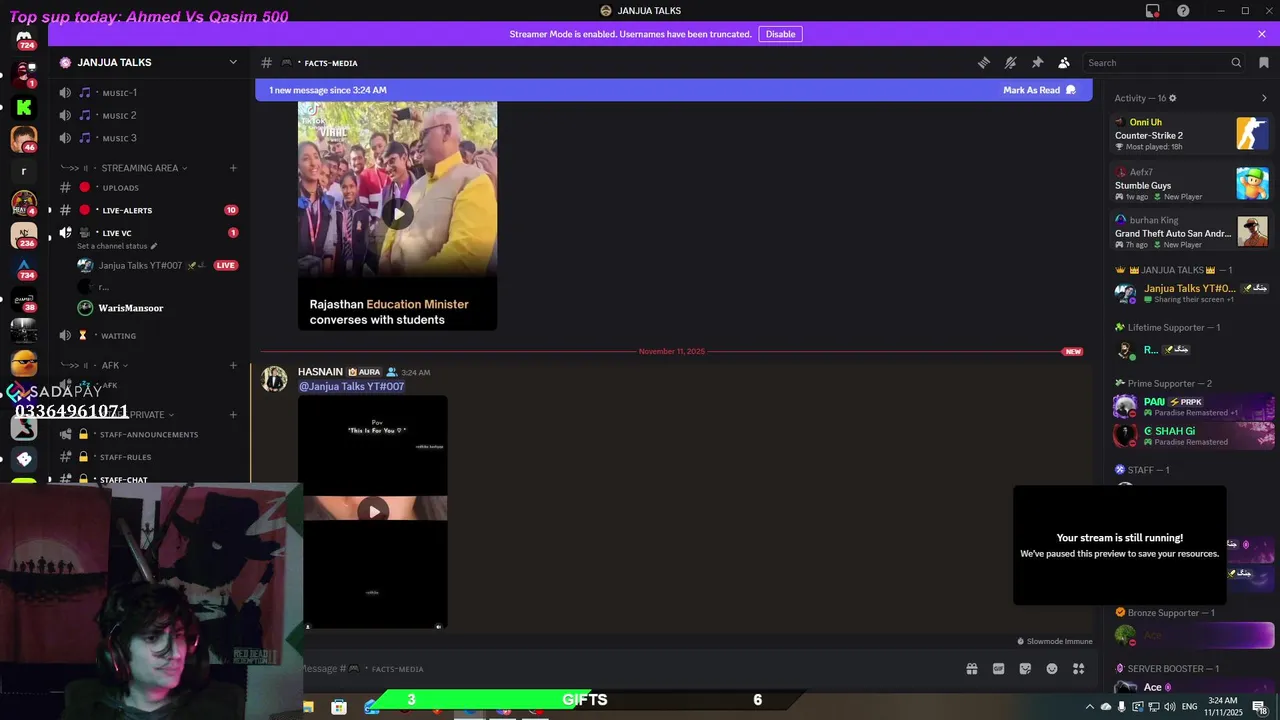The width and height of the screenshot is (1280, 720).
Task: Open the apps launcher icon in message bar
Action: point(1078,669)
